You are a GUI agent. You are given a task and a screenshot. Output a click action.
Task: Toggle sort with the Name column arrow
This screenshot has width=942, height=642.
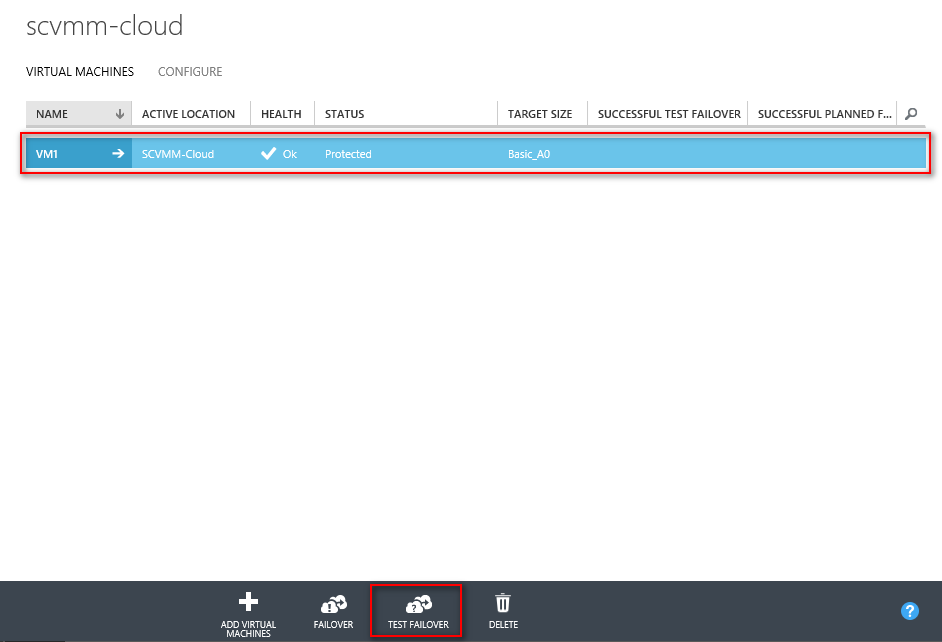[x=120, y=114]
